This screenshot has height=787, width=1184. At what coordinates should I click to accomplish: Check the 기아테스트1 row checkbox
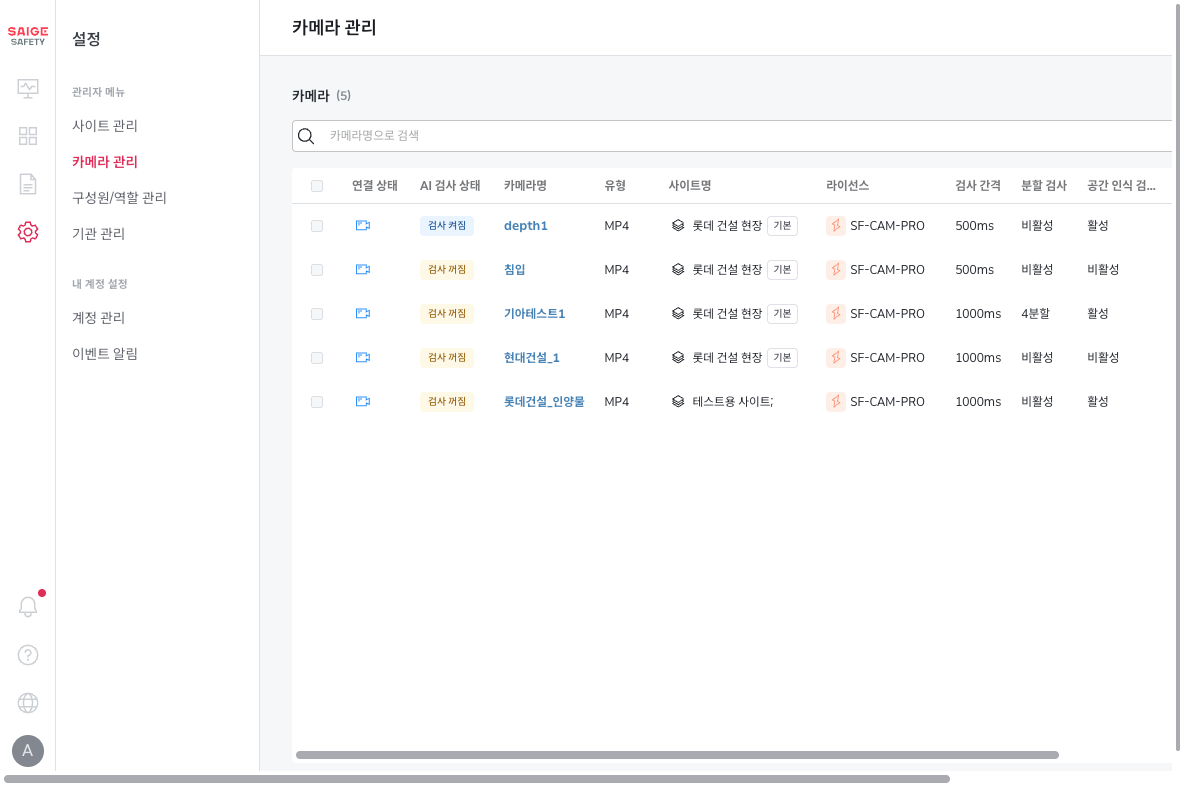click(317, 313)
